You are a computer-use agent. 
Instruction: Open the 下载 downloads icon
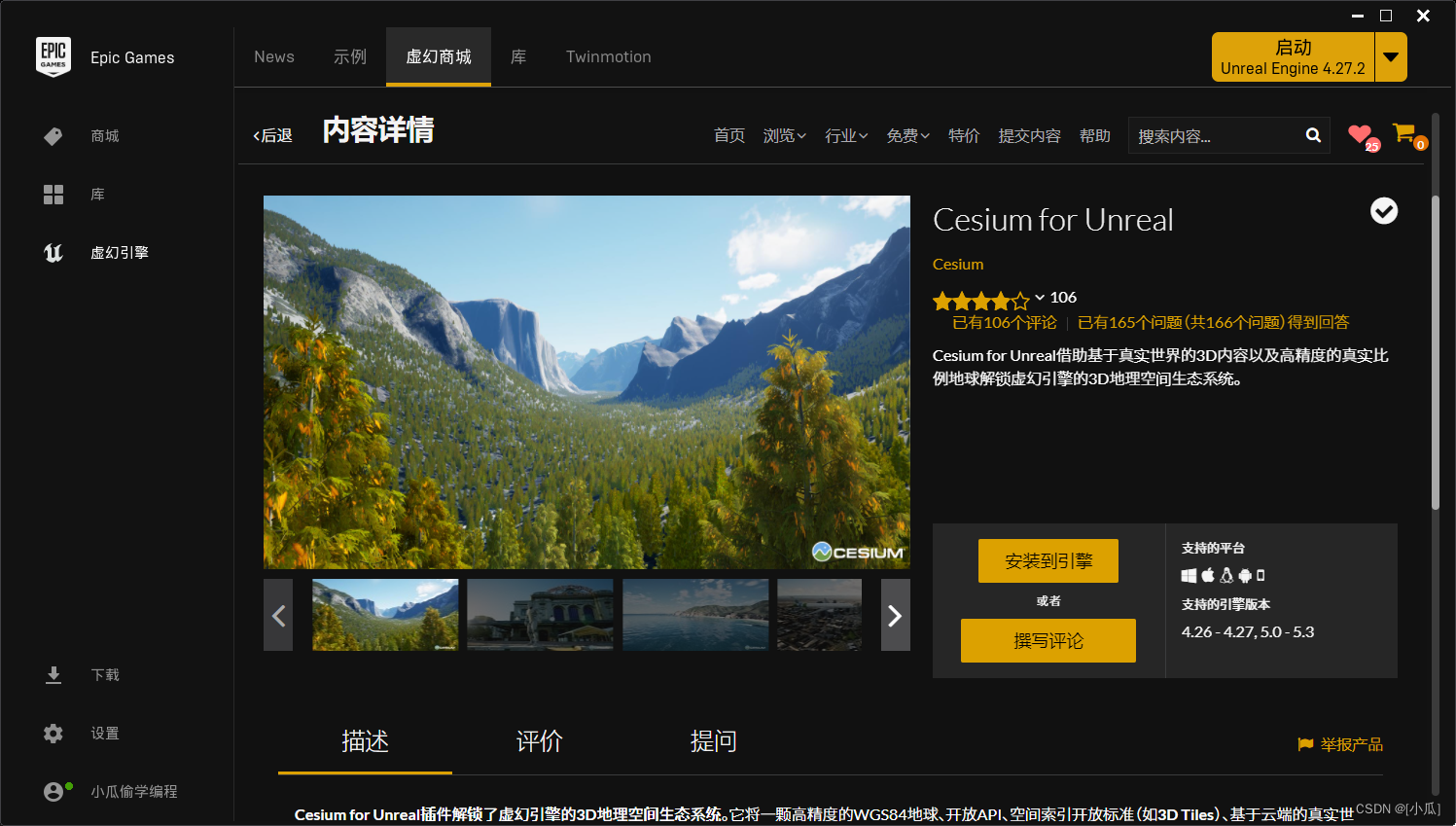click(53, 675)
